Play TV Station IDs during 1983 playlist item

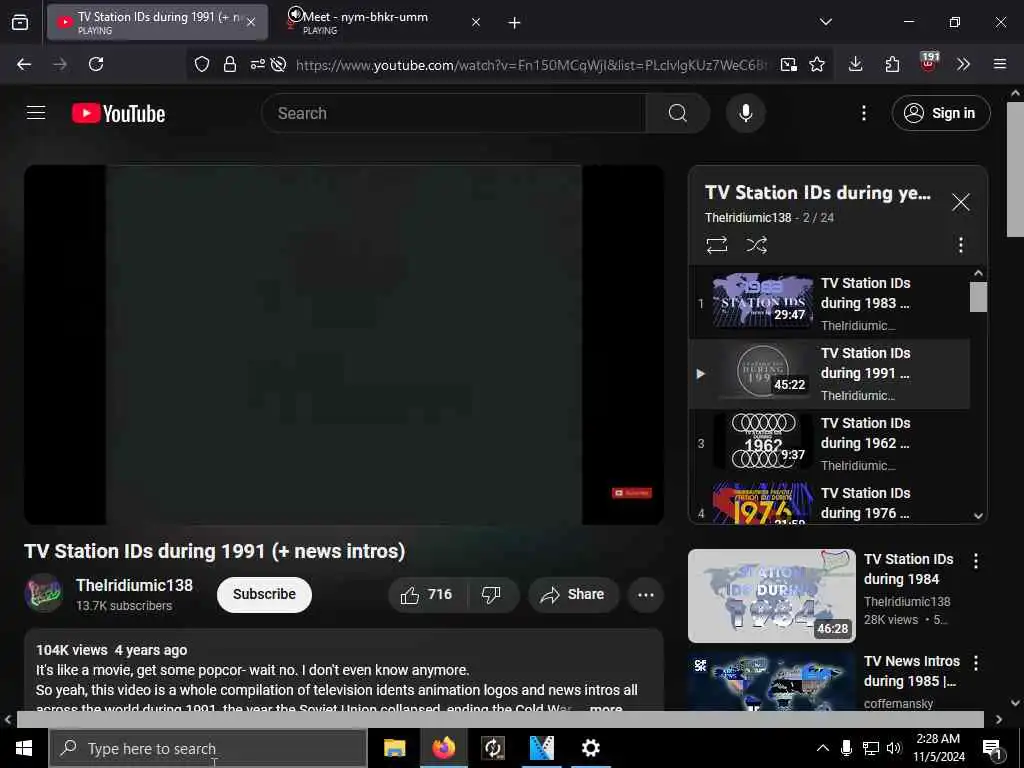[829, 303]
